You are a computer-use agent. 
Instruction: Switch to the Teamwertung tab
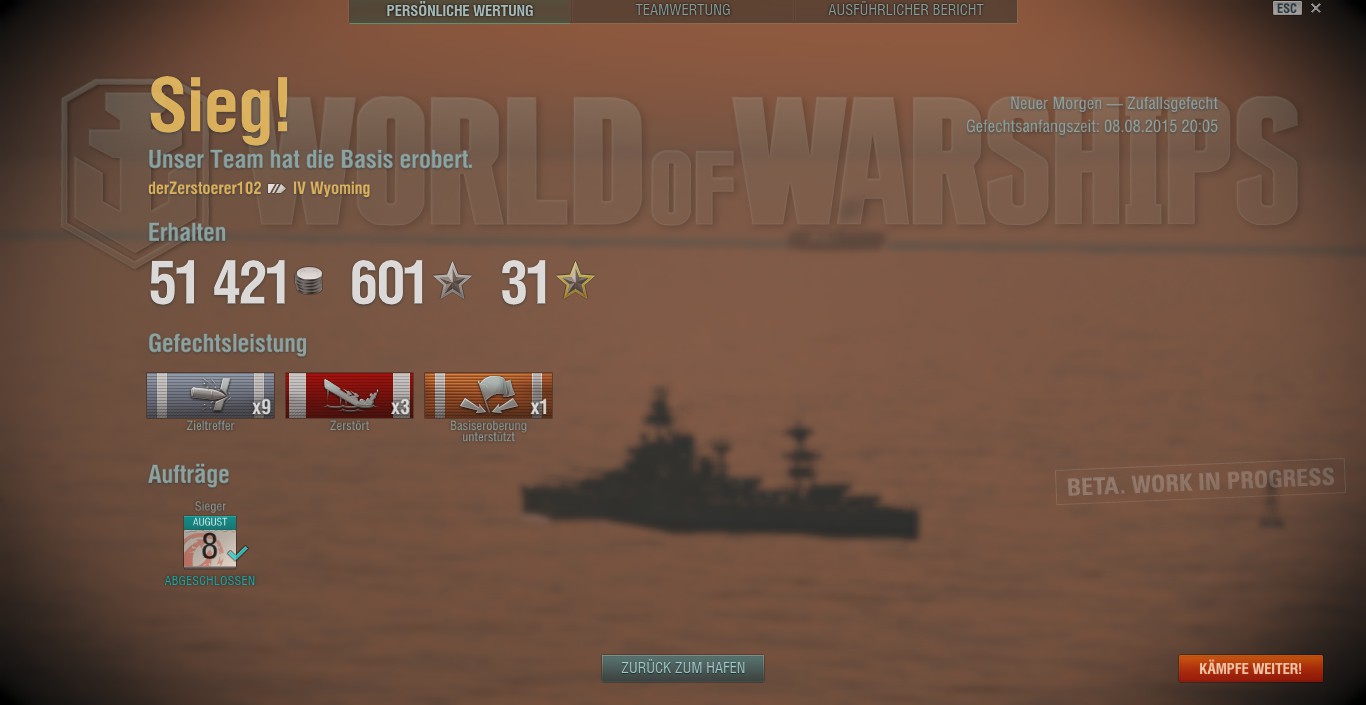[683, 10]
